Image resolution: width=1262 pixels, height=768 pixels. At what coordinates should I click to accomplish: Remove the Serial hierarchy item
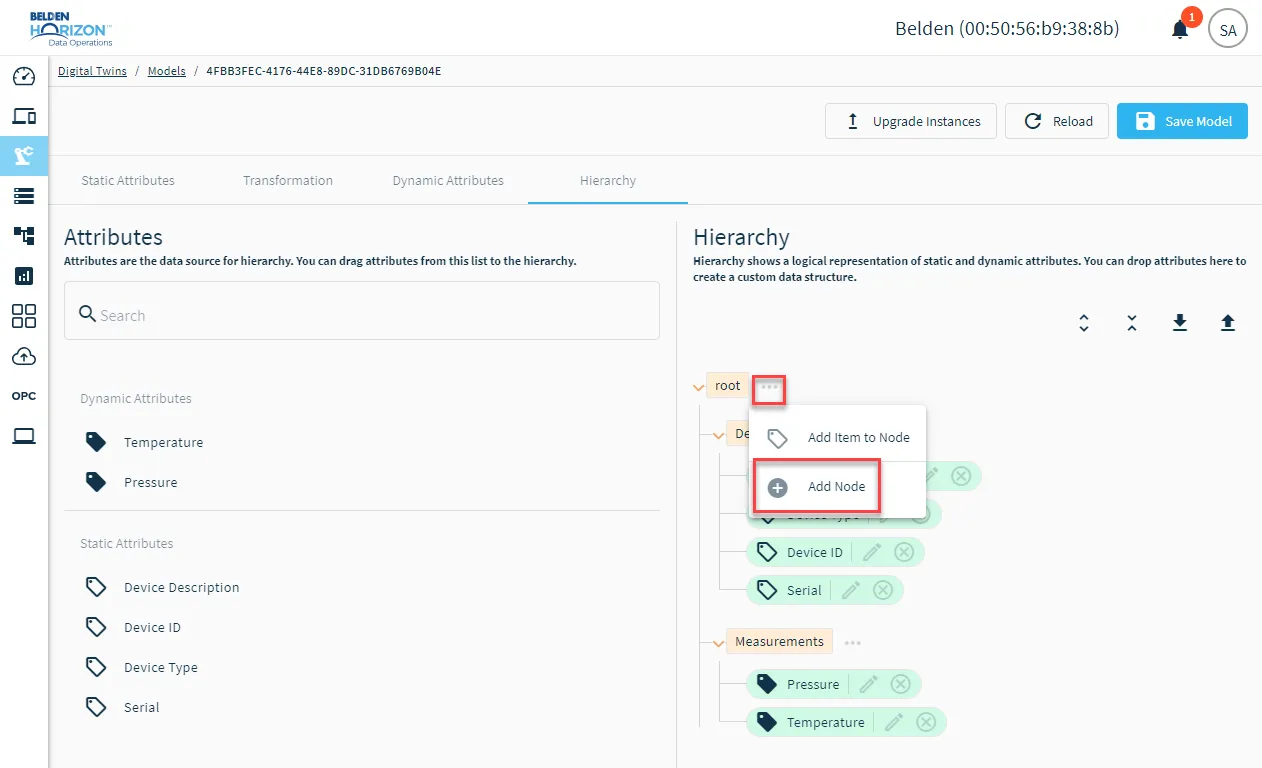point(883,590)
